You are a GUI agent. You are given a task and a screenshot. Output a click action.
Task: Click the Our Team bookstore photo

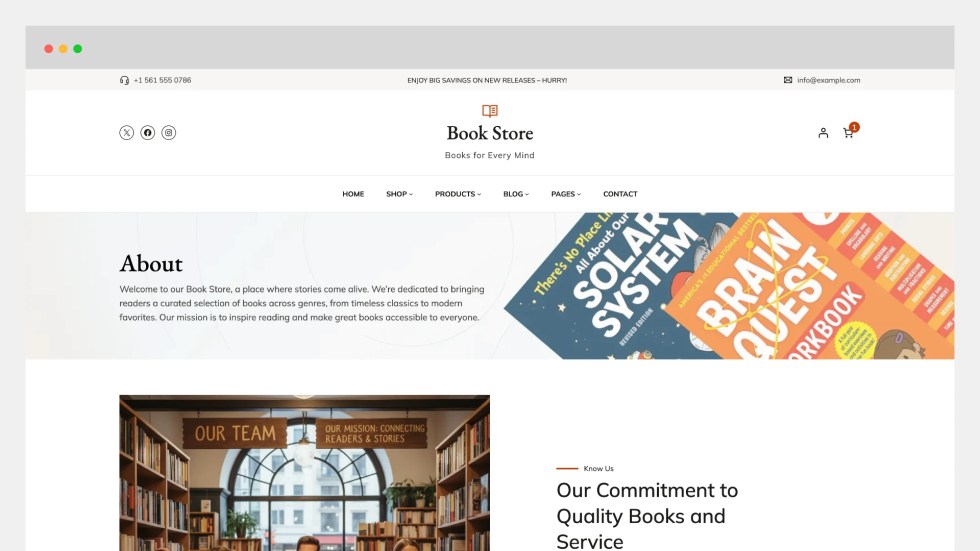[304, 473]
